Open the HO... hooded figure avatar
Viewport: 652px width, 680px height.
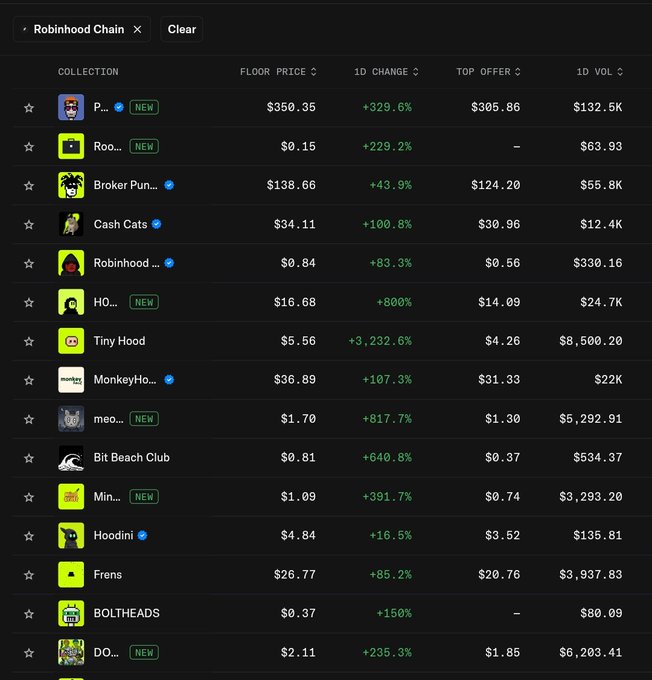[x=71, y=302]
